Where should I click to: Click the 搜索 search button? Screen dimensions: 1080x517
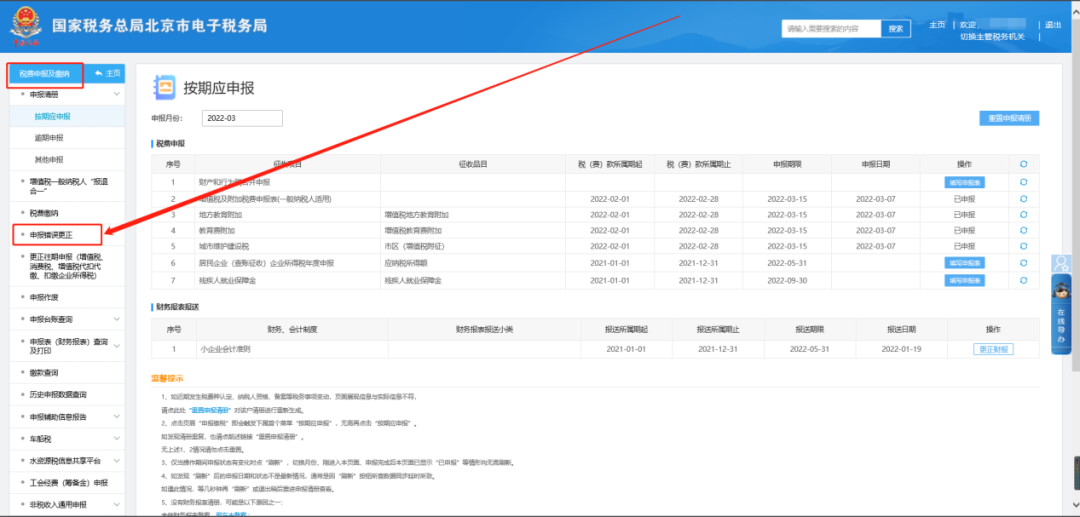click(896, 29)
